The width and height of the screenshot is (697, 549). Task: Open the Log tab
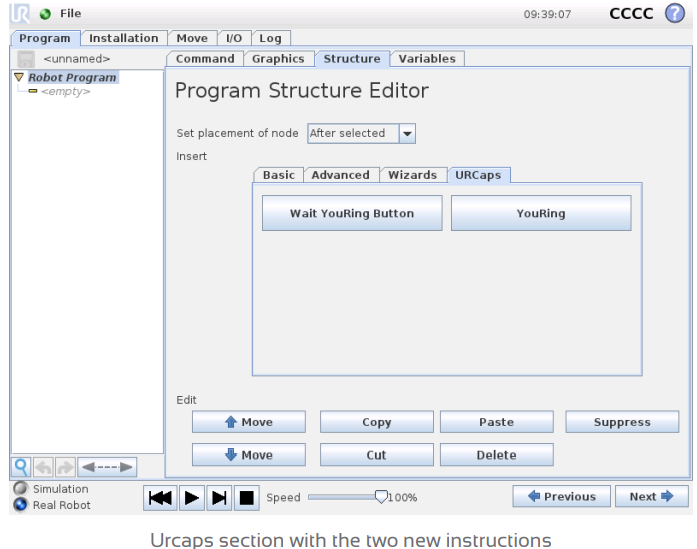point(270,38)
